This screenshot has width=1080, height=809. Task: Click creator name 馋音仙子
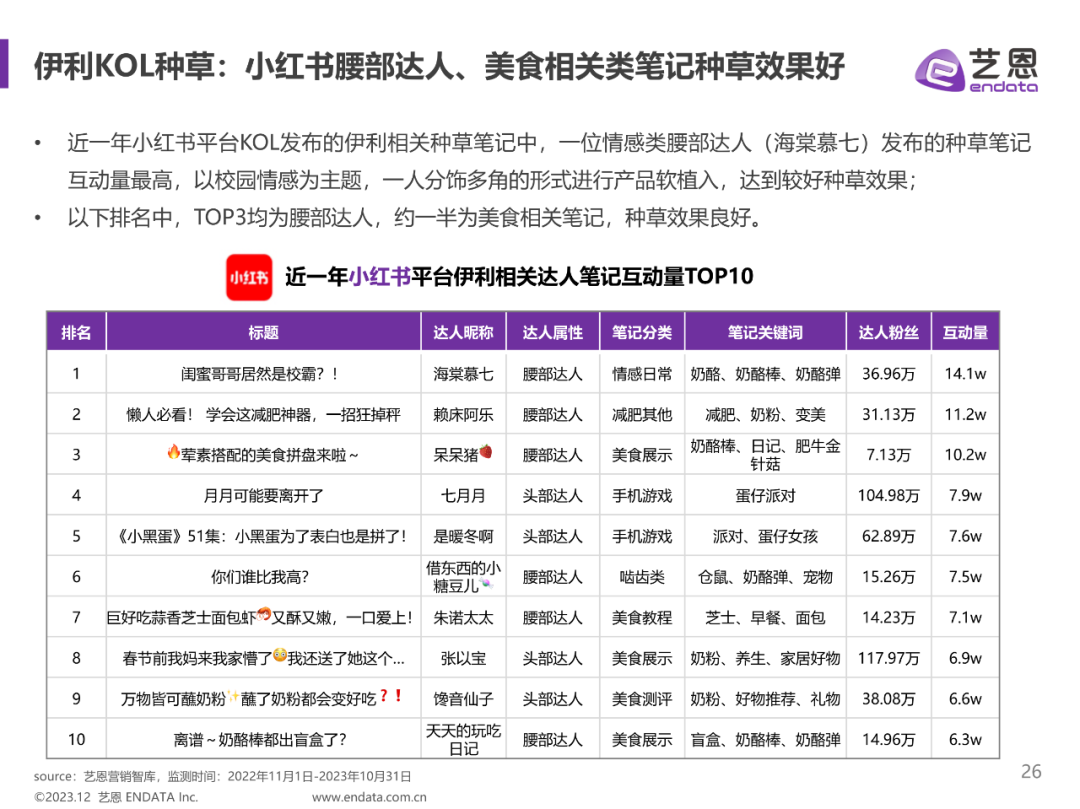pos(463,699)
